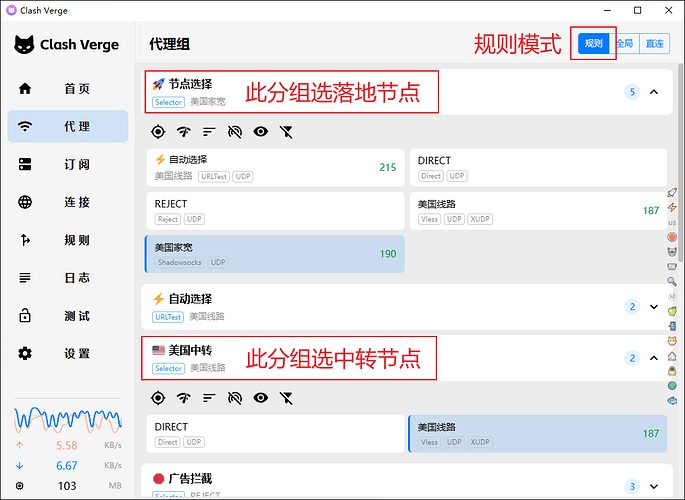Expand the 广告拦截 group chevron

(654, 486)
